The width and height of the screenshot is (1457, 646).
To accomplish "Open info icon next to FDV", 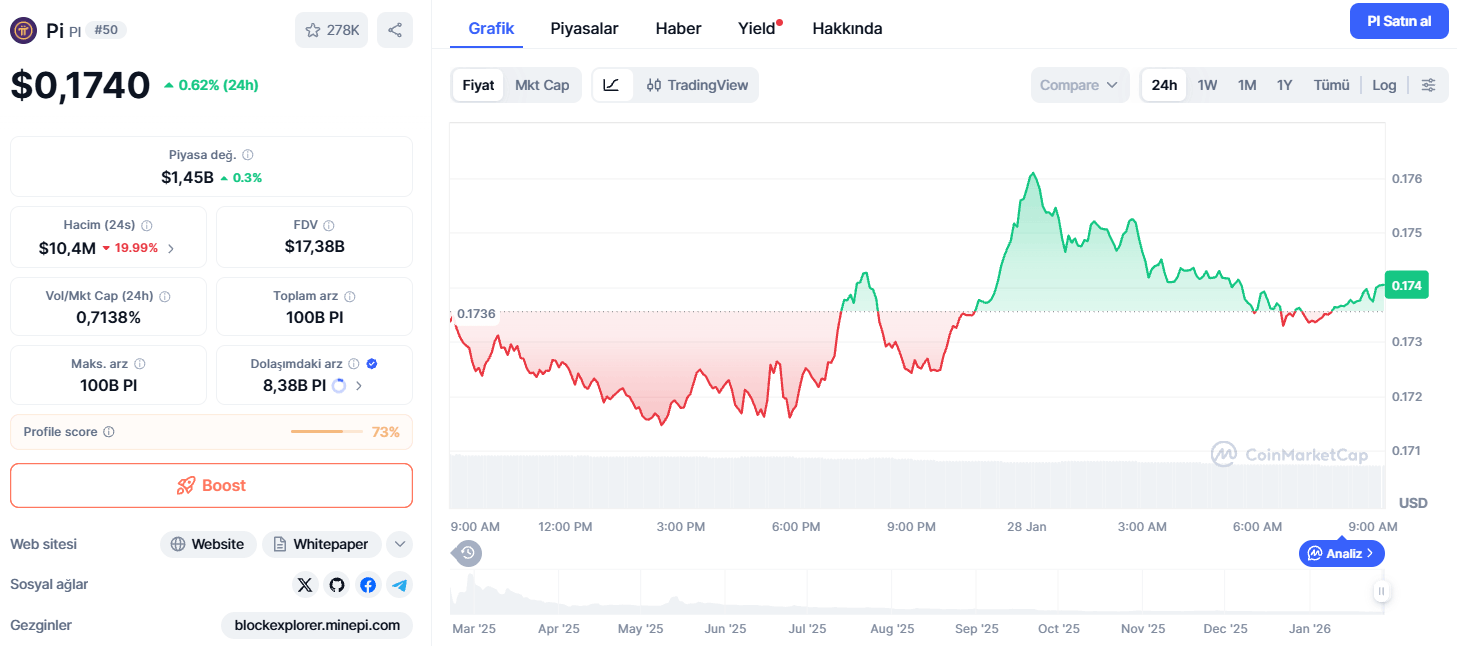I will 329,226.
